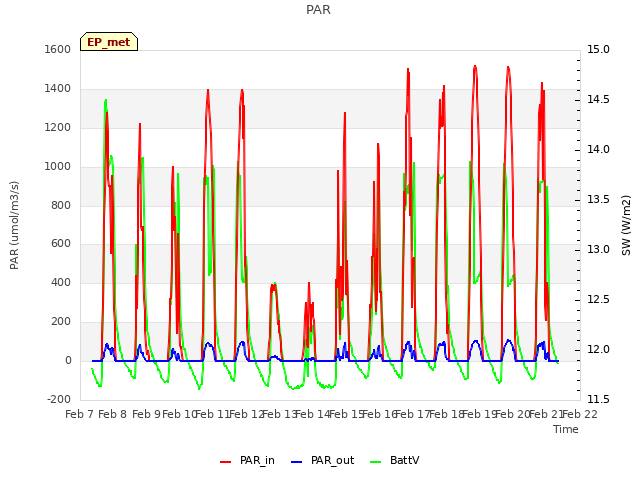Click the Time x-axis label

tap(566, 429)
